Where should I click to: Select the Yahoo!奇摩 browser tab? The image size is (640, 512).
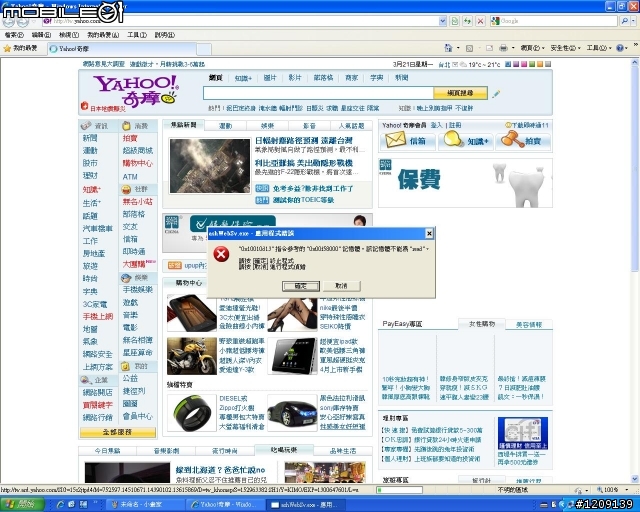[x=122, y=49]
